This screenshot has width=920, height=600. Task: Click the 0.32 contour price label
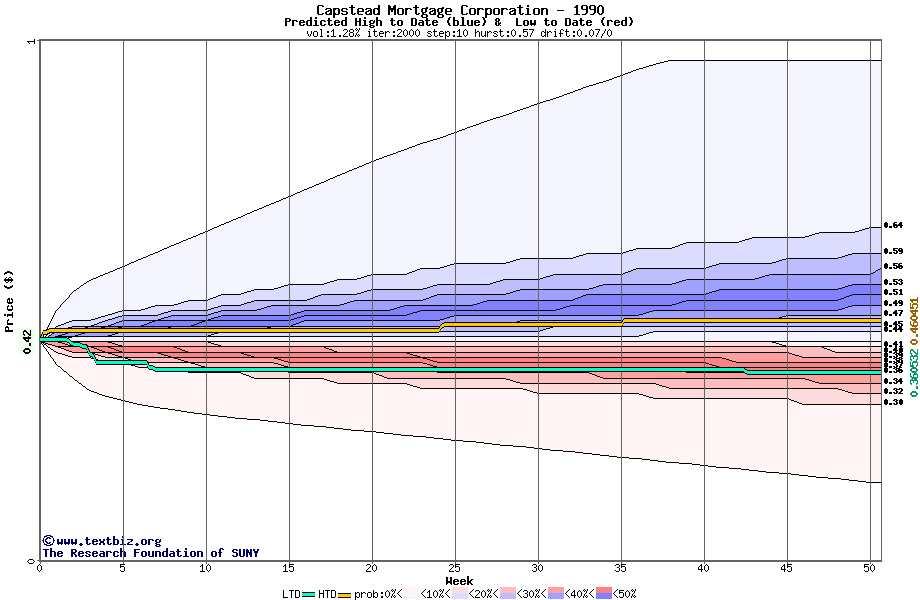(894, 391)
